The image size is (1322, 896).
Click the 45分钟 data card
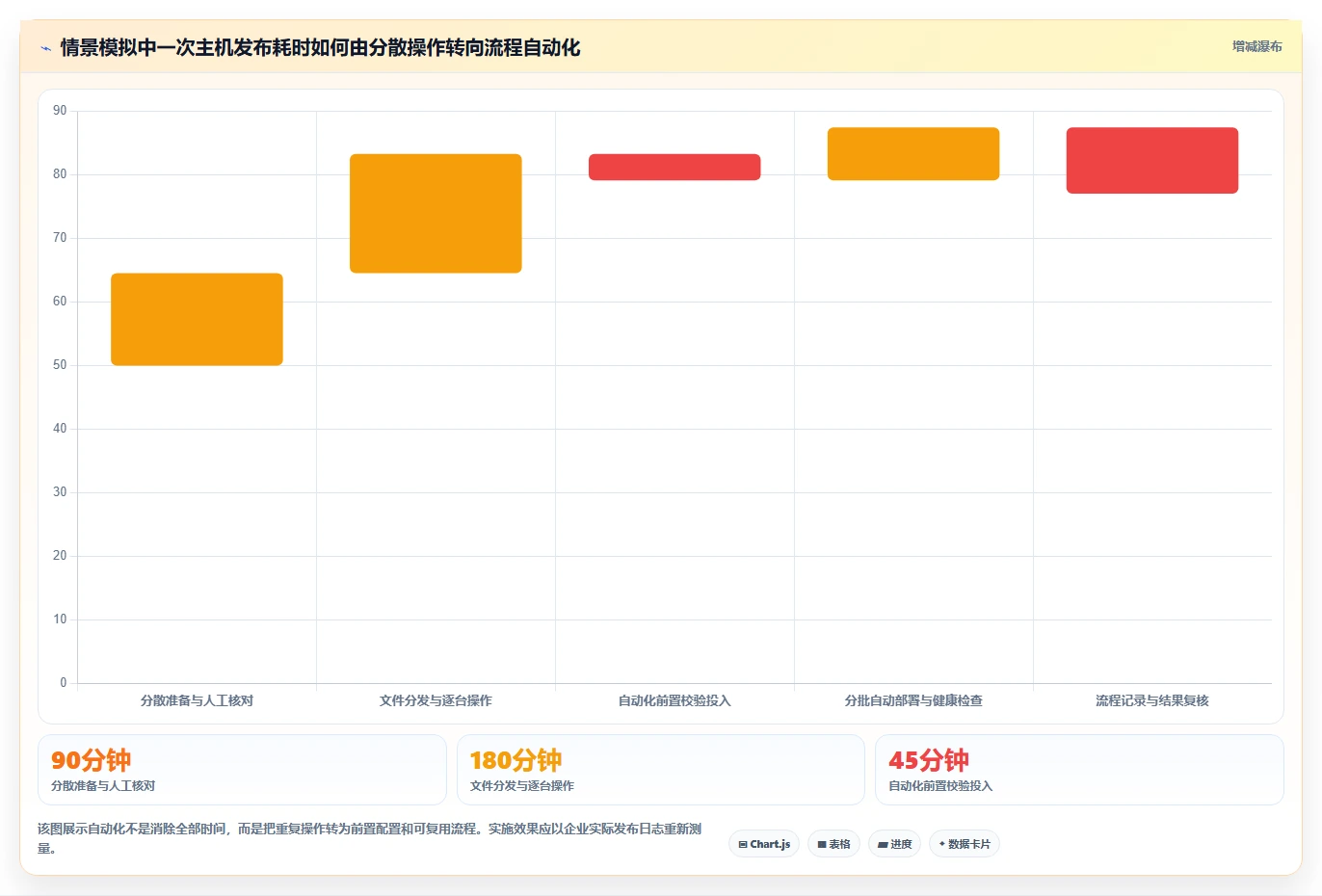coord(1079,770)
